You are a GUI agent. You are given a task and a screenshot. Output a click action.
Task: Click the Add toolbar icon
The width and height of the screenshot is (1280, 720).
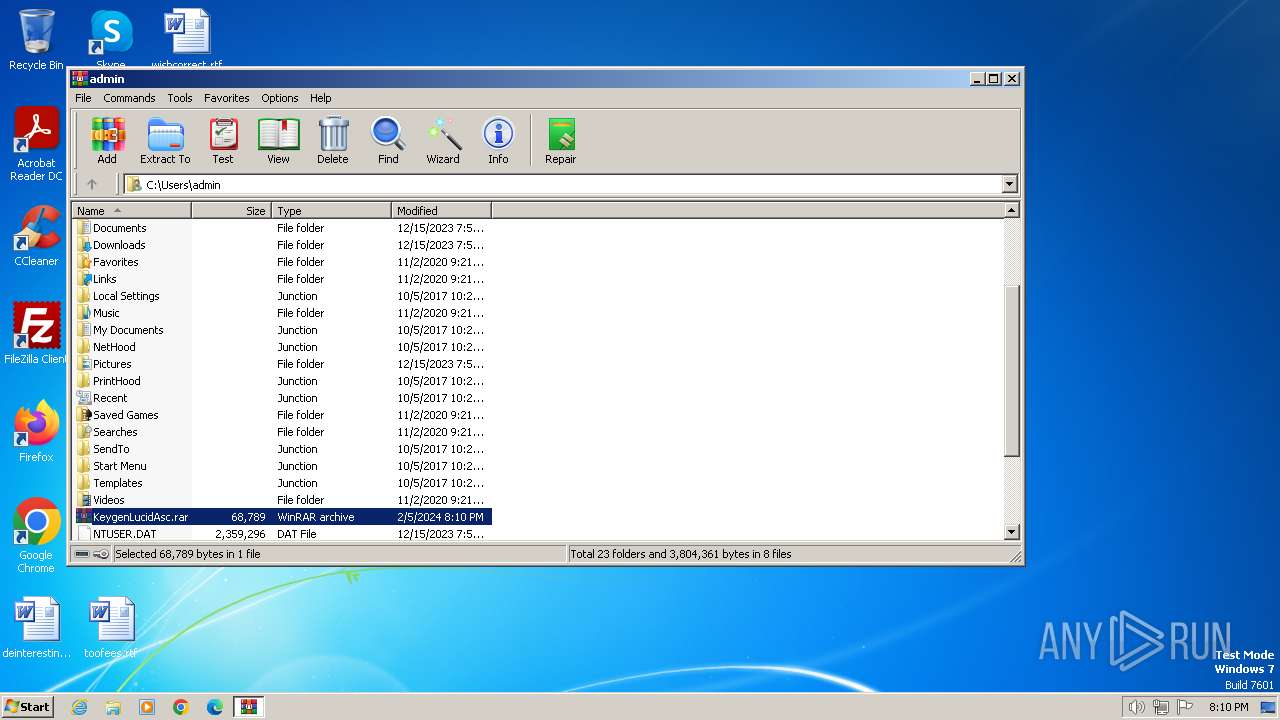(107, 140)
